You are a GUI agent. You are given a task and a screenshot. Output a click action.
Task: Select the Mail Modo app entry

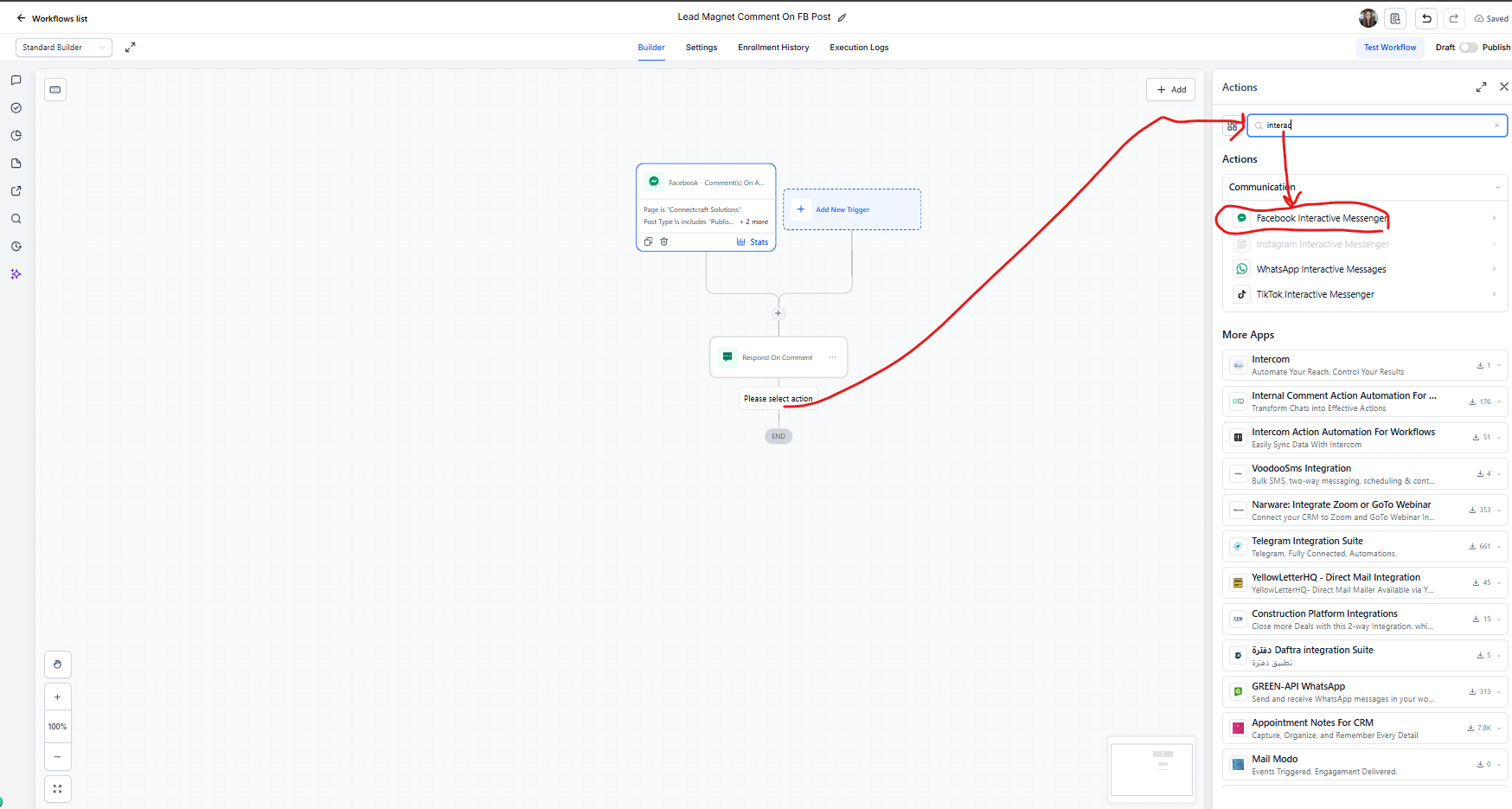[x=1365, y=765]
